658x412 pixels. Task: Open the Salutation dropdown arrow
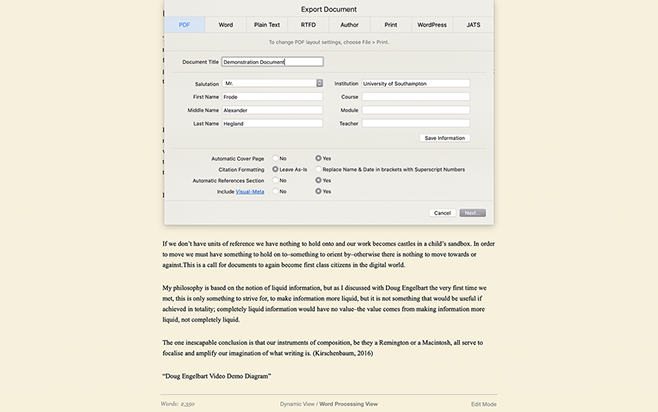click(317, 84)
